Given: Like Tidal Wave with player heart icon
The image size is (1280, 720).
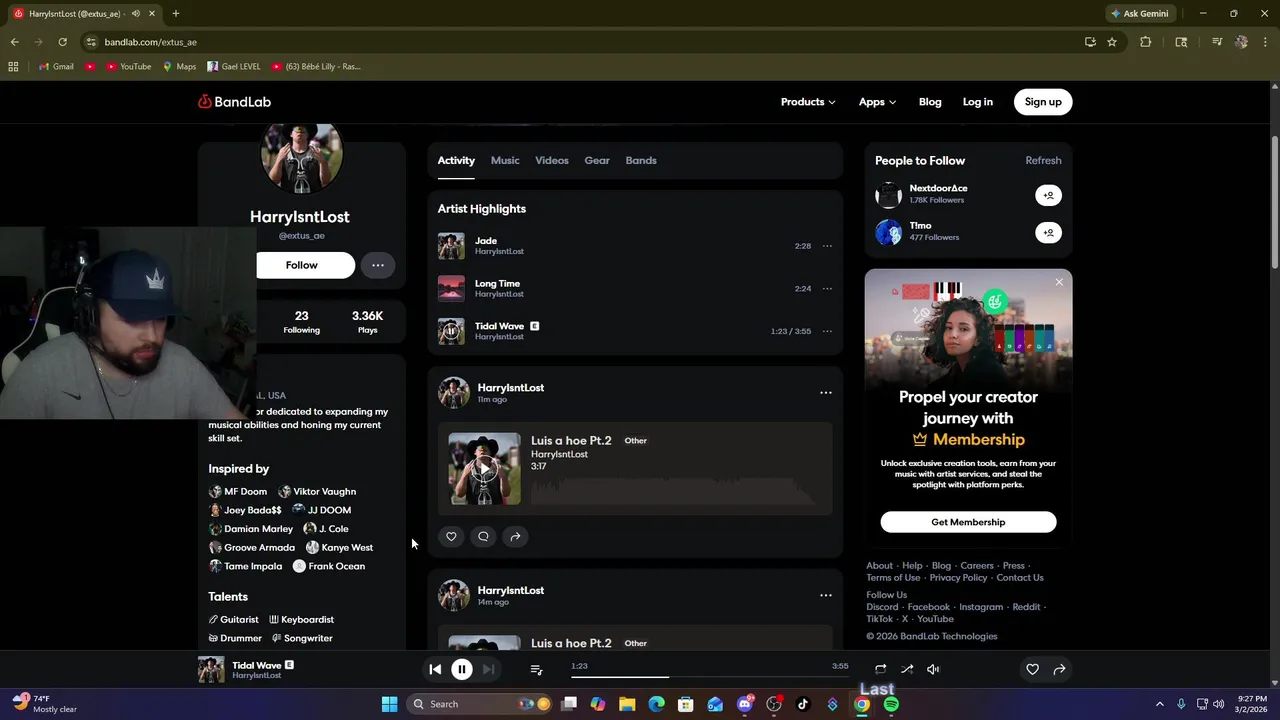Looking at the screenshot, I should tap(1032, 669).
